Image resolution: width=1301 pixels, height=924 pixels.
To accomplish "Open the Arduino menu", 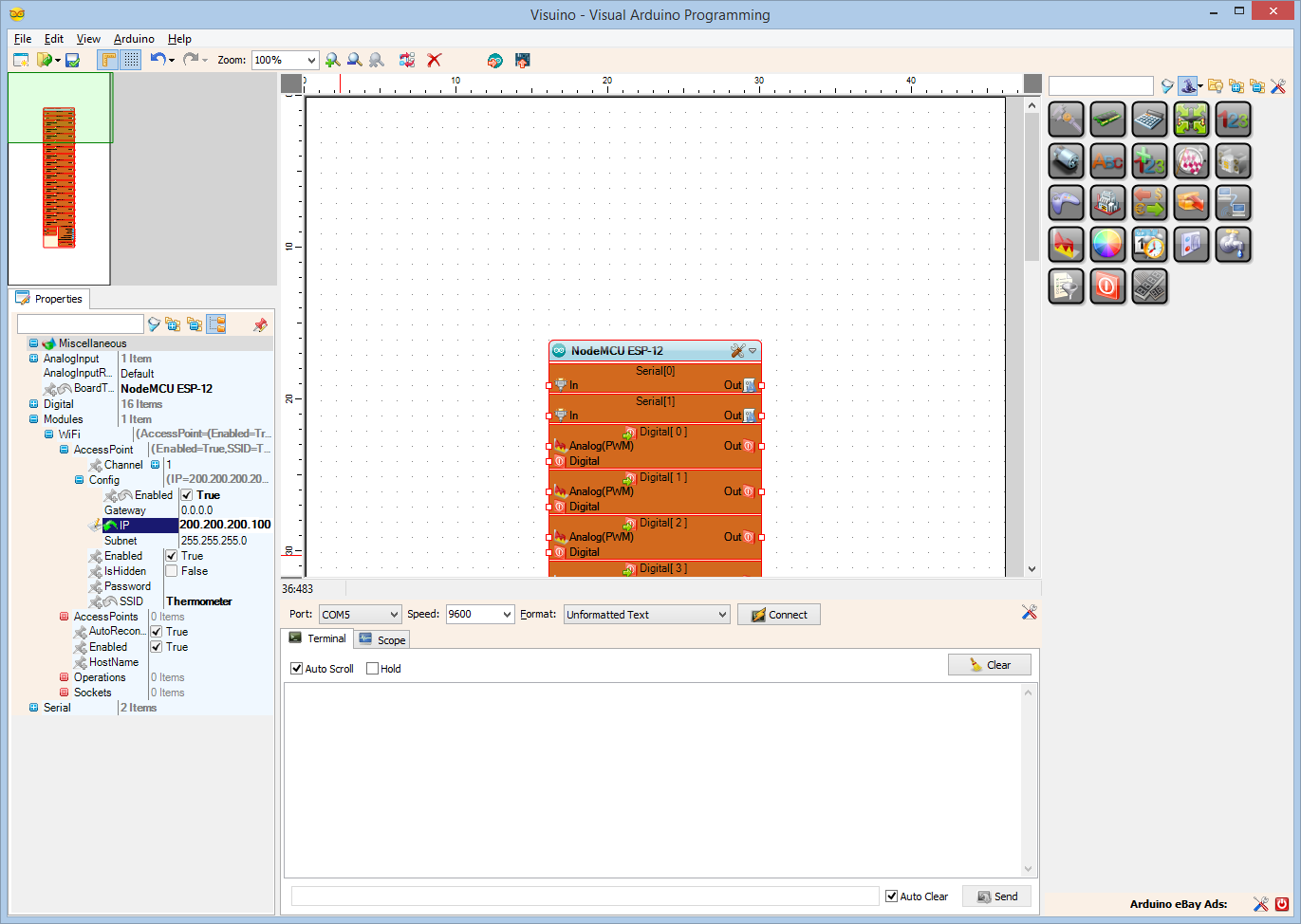I will pyautogui.click(x=134, y=39).
